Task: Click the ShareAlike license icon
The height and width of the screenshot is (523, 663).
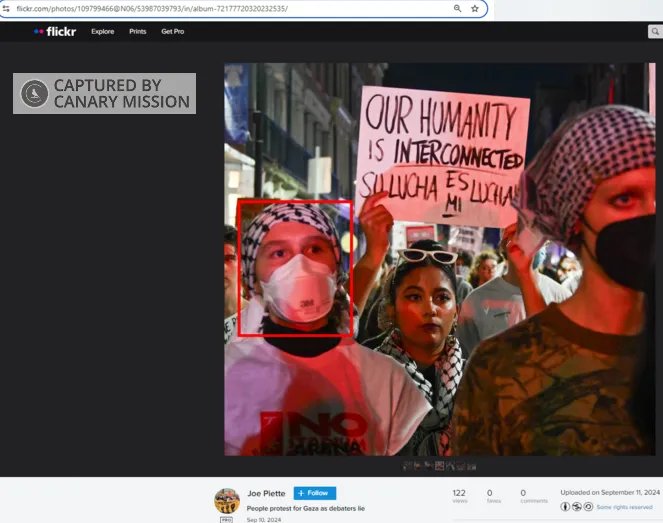Action: click(588, 507)
